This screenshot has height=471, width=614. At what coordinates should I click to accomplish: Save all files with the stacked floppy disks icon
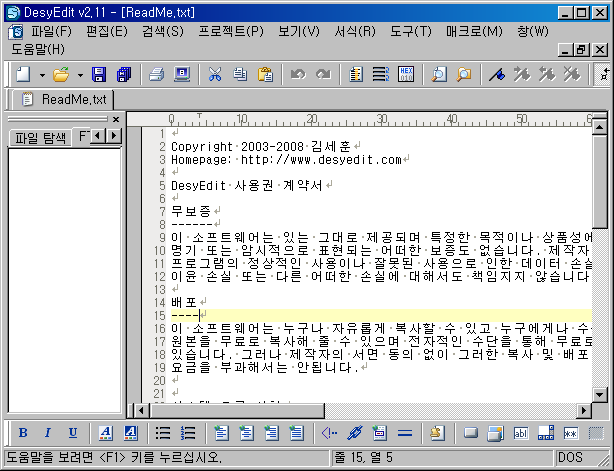click(x=124, y=74)
